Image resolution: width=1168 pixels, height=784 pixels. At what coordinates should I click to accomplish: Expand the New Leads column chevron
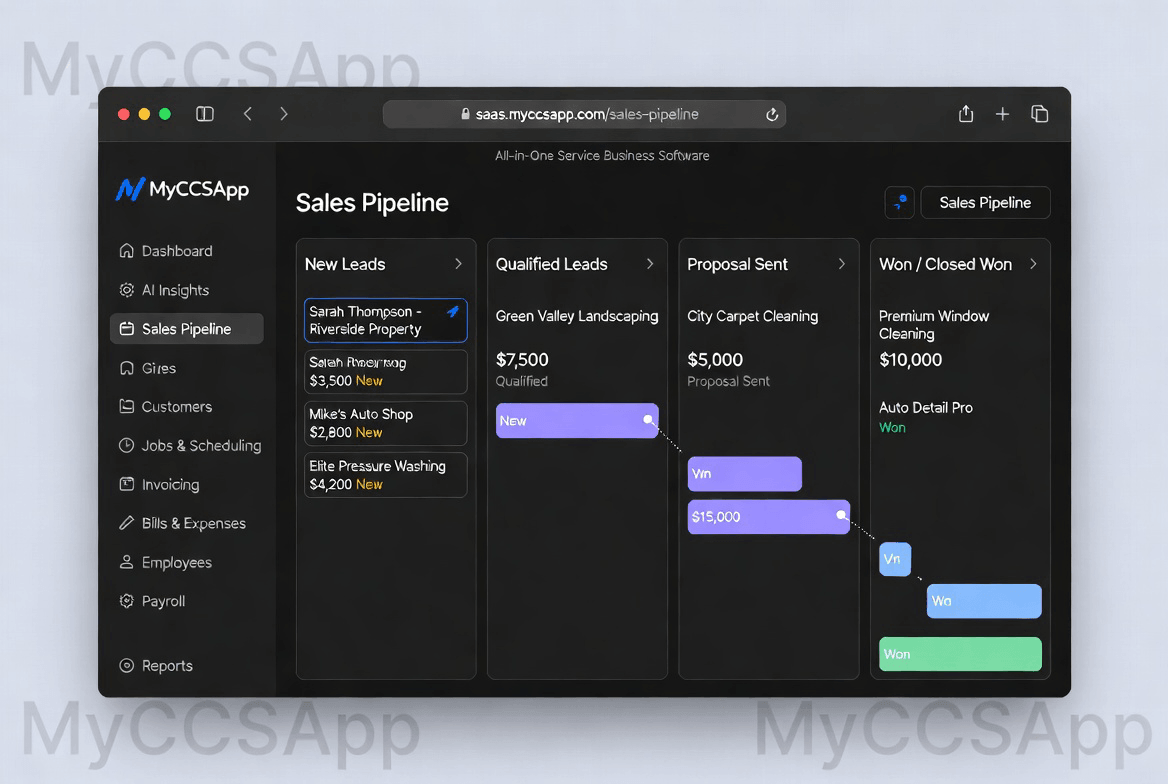tap(458, 264)
